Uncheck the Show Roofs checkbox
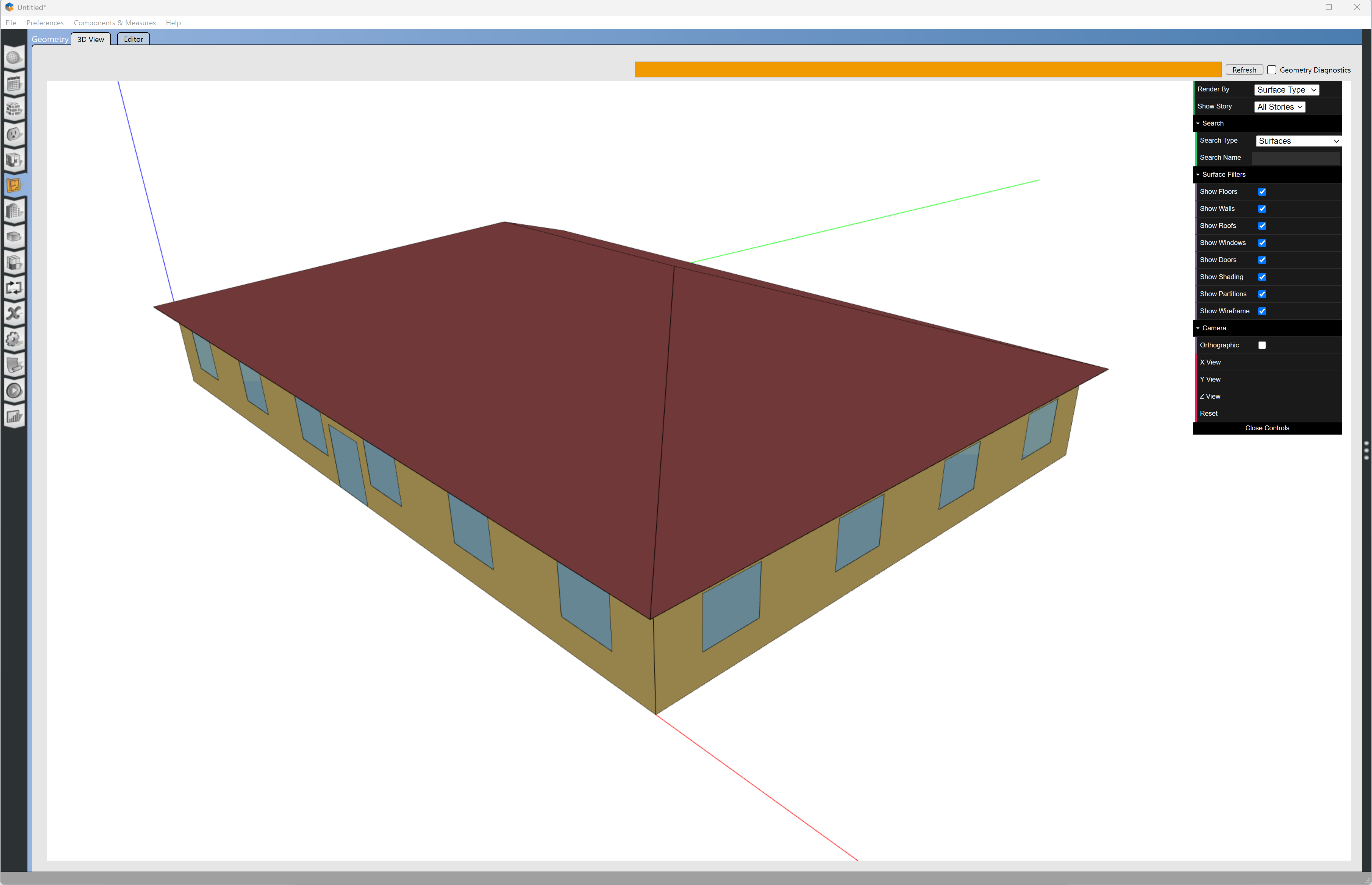This screenshot has height=885, width=1372. point(1262,226)
